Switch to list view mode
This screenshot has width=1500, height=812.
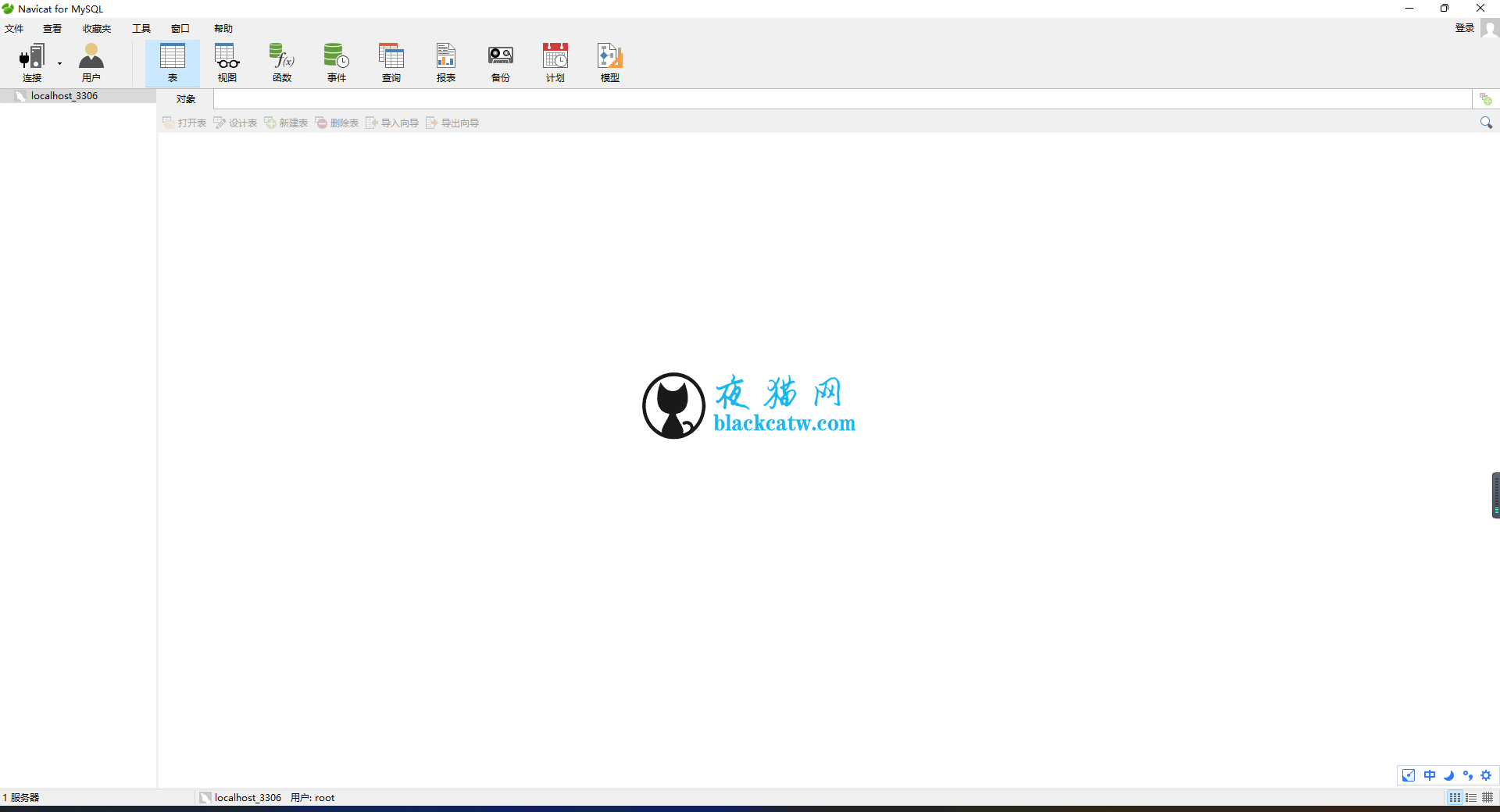[x=1471, y=797]
